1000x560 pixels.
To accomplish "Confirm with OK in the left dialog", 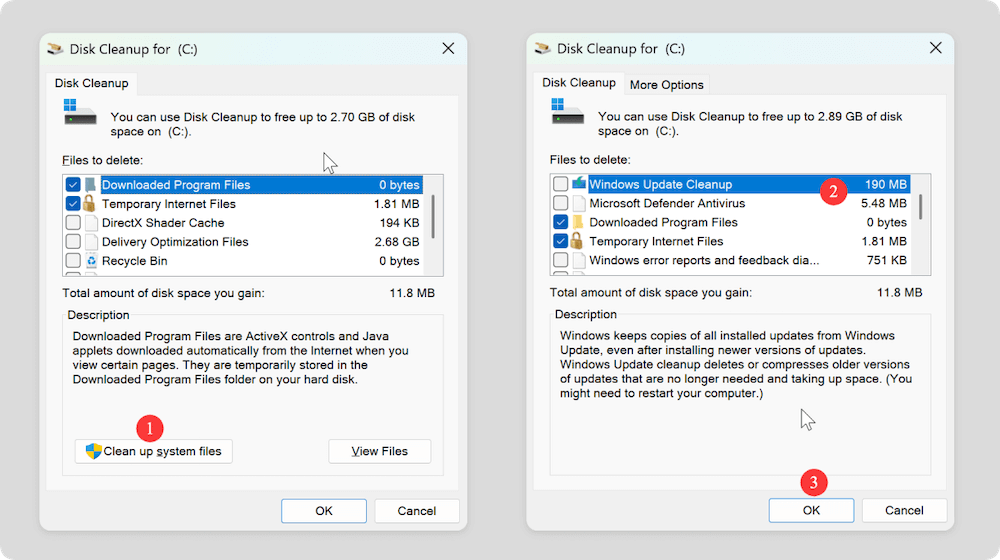I will tap(324, 511).
